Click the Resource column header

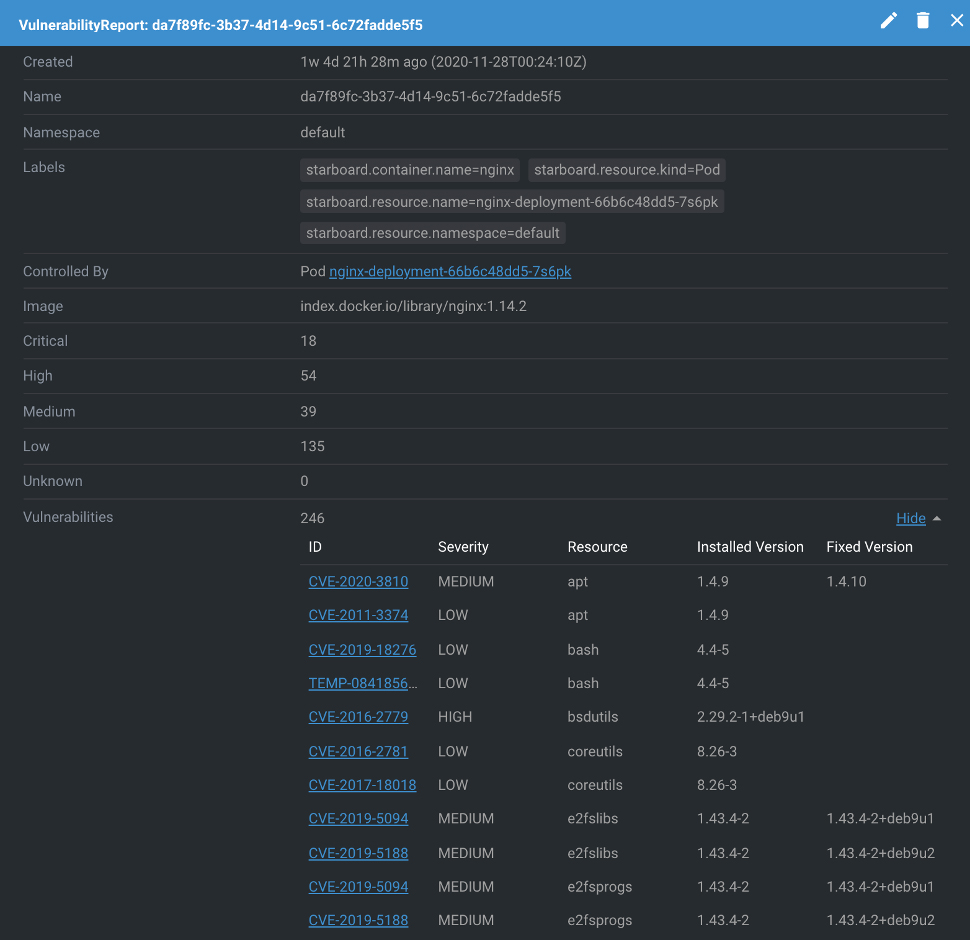(x=597, y=547)
